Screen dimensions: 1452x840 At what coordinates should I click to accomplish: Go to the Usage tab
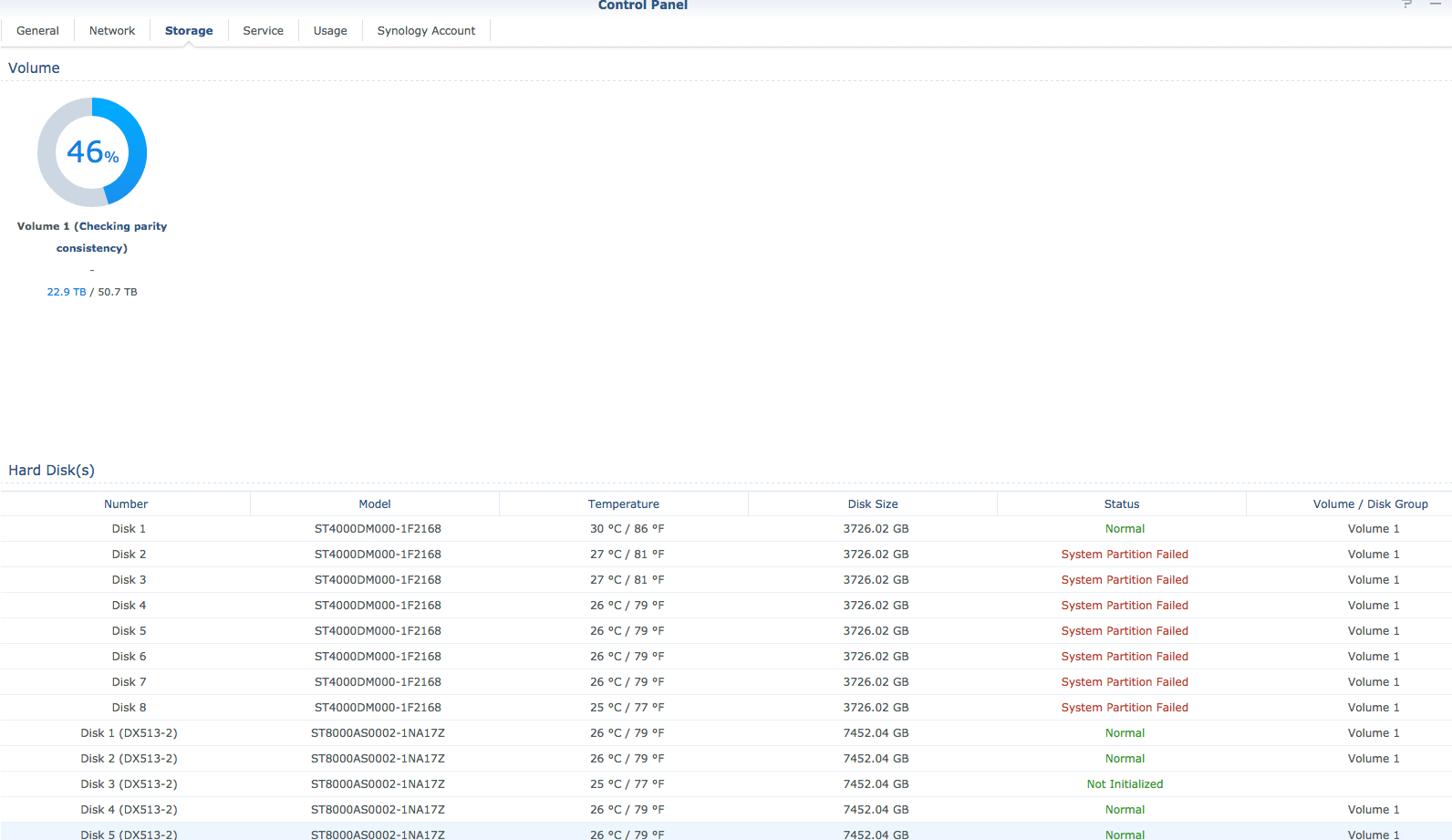tap(330, 31)
